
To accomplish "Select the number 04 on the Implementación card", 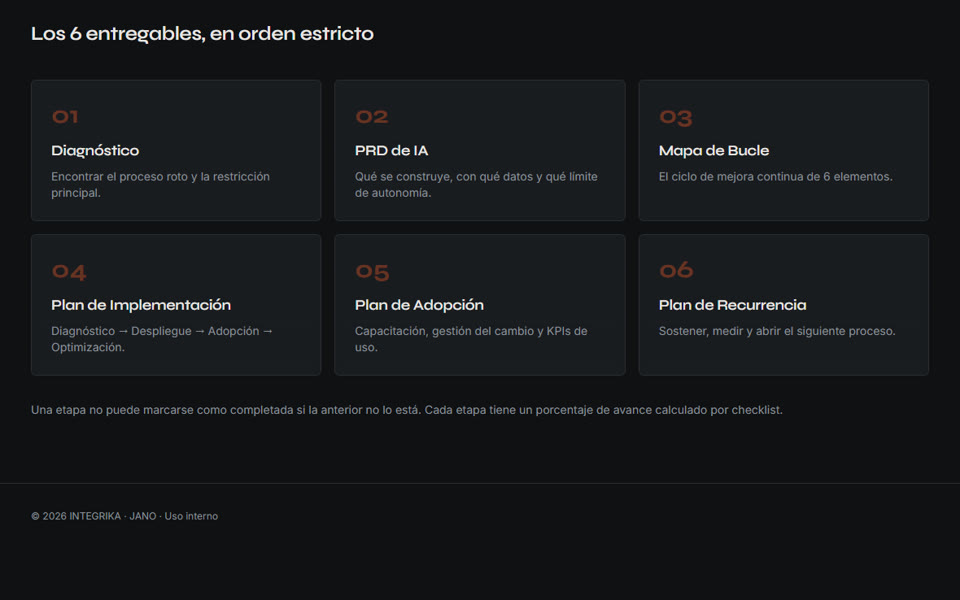I will [x=69, y=272].
